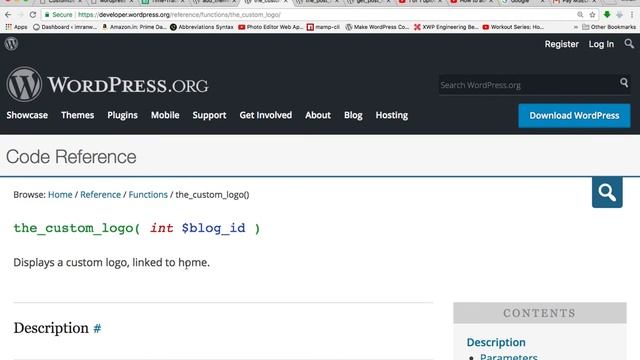
Task: Open the Other Bookmarks folder
Action: coord(609,27)
